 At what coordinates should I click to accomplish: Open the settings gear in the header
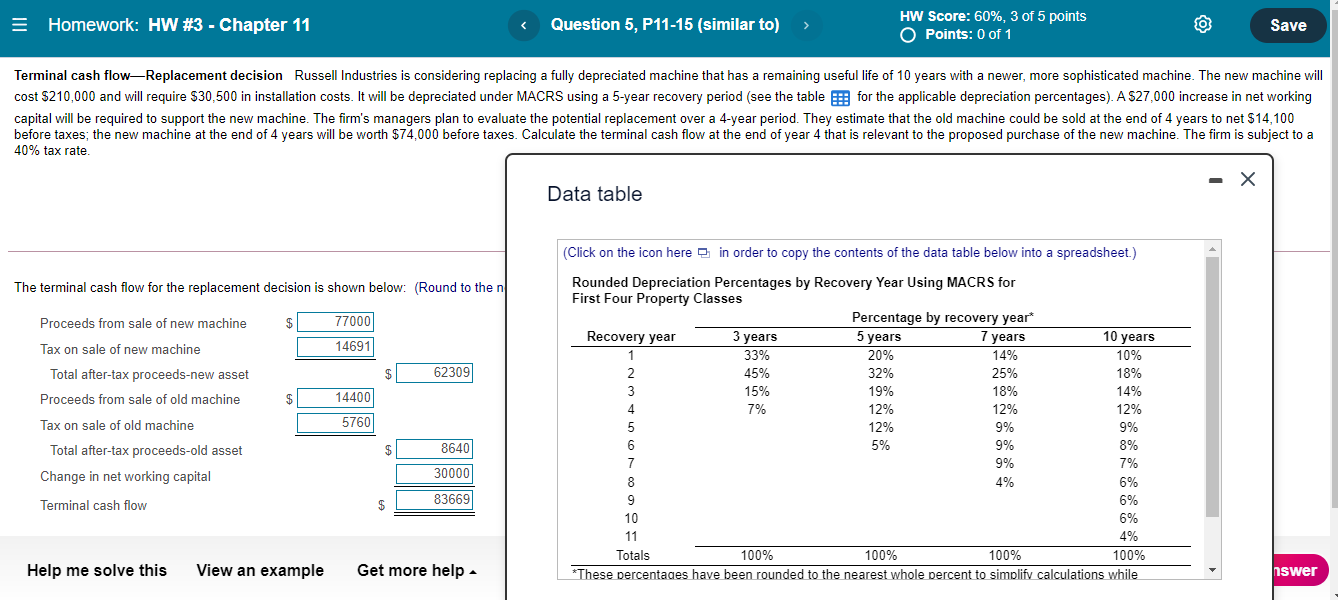pos(1202,24)
